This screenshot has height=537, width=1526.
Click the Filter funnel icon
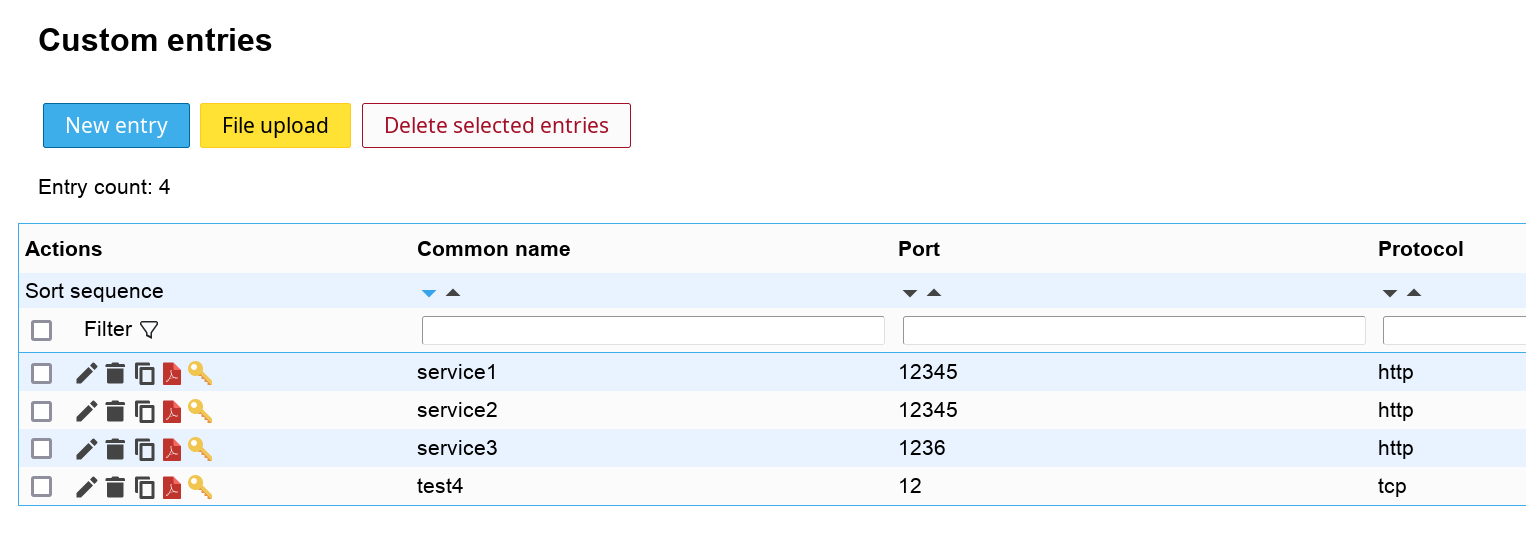(x=149, y=330)
